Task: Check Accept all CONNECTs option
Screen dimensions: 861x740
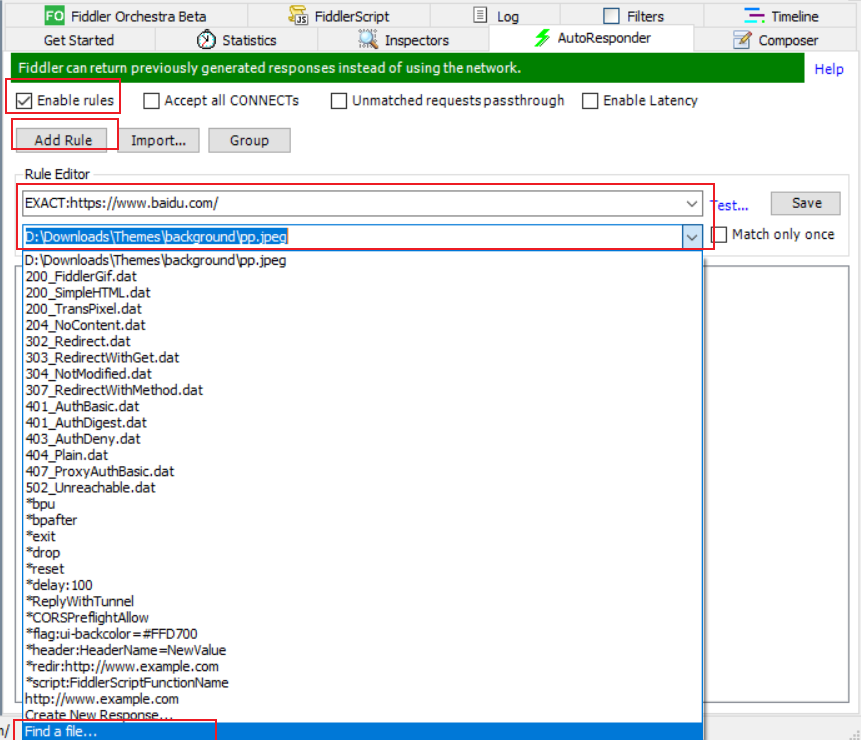Action: click(151, 101)
